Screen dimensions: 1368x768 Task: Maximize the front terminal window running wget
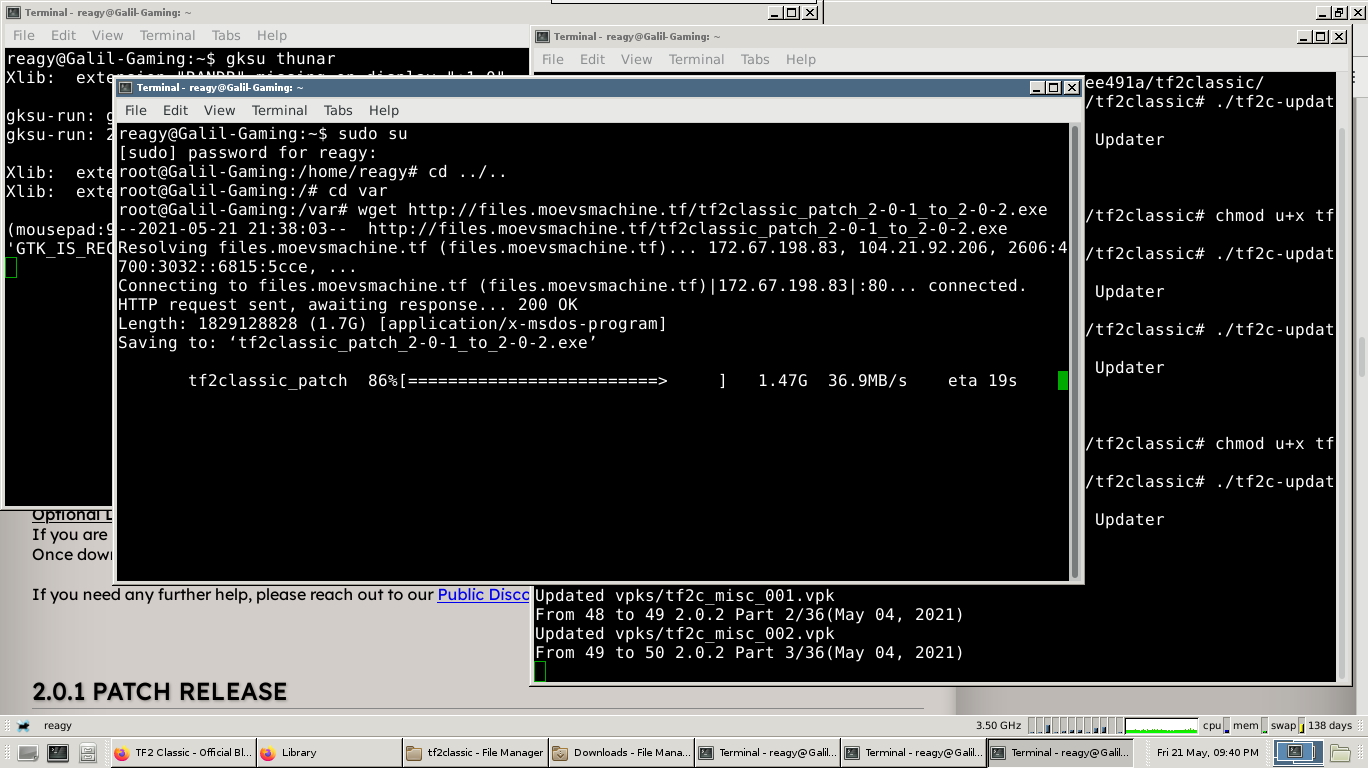point(1054,87)
